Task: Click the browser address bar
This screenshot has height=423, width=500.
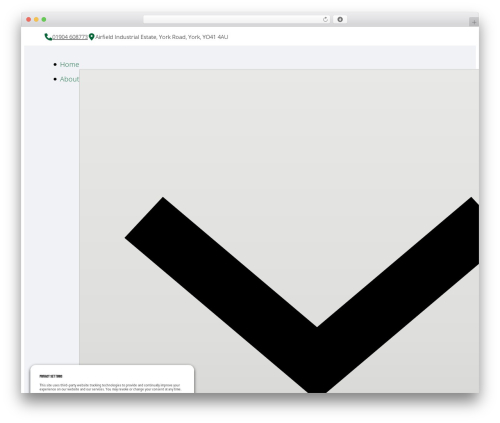Action: click(237, 20)
